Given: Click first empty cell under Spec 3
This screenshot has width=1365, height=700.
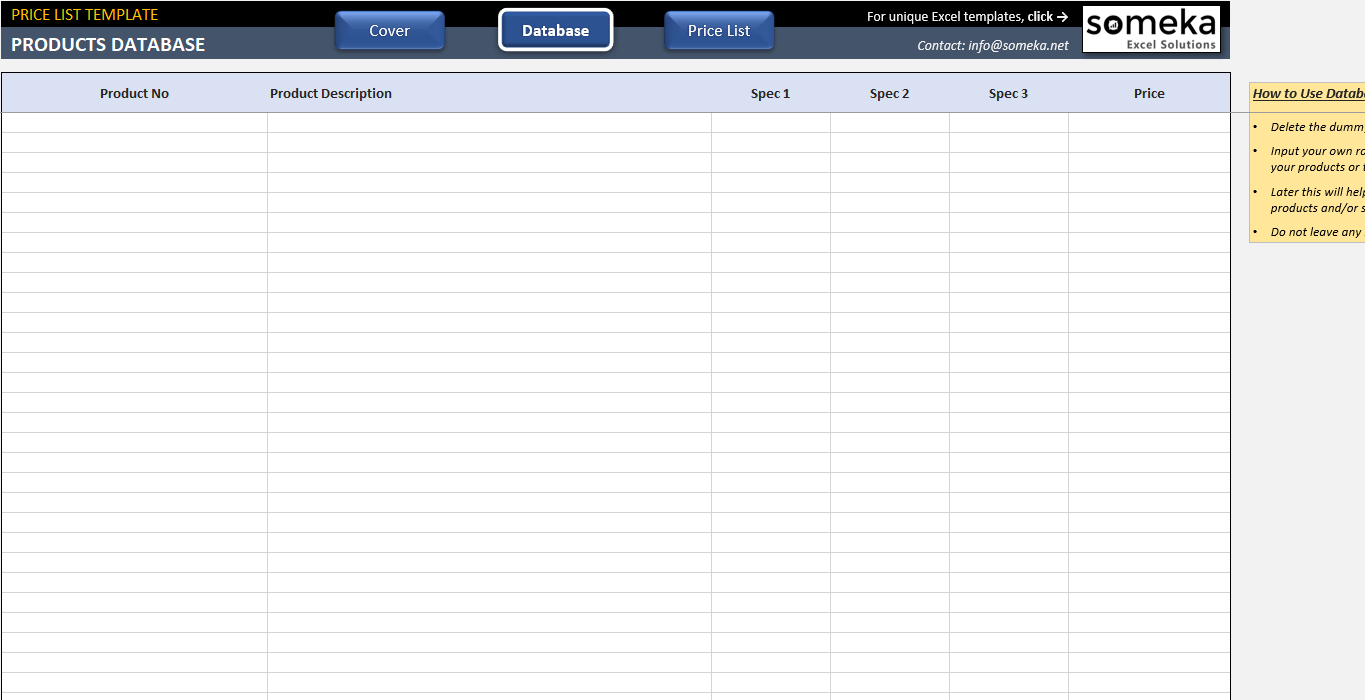Looking at the screenshot, I should tap(1009, 123).
